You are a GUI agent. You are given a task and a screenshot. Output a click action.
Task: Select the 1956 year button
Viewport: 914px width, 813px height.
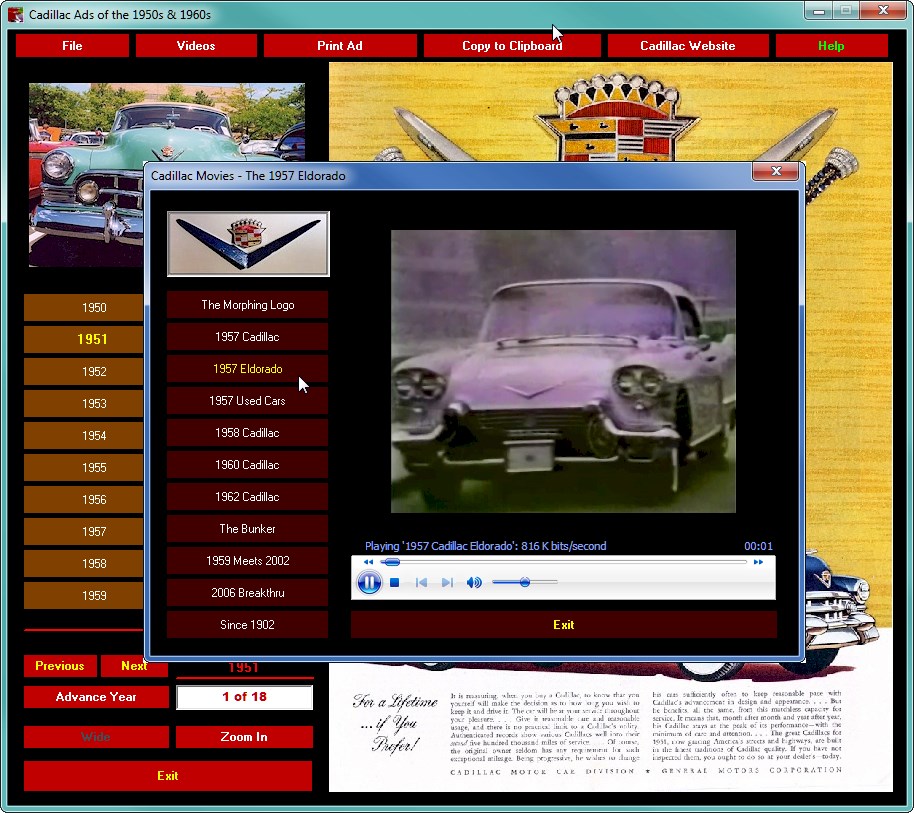(83, 500)
